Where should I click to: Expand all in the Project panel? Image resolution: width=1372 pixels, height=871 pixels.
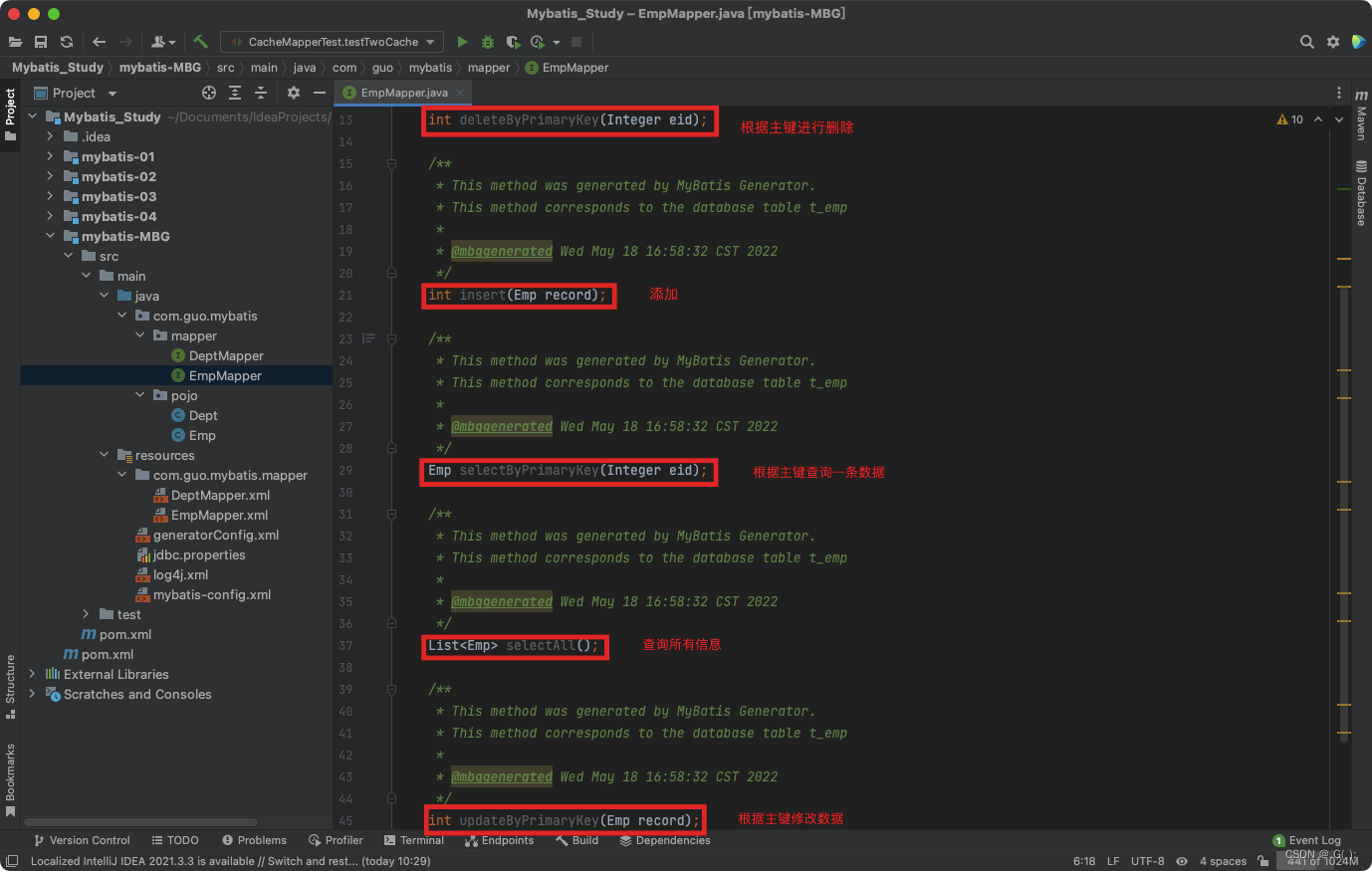pyautogui.click(x=235, y=93)
